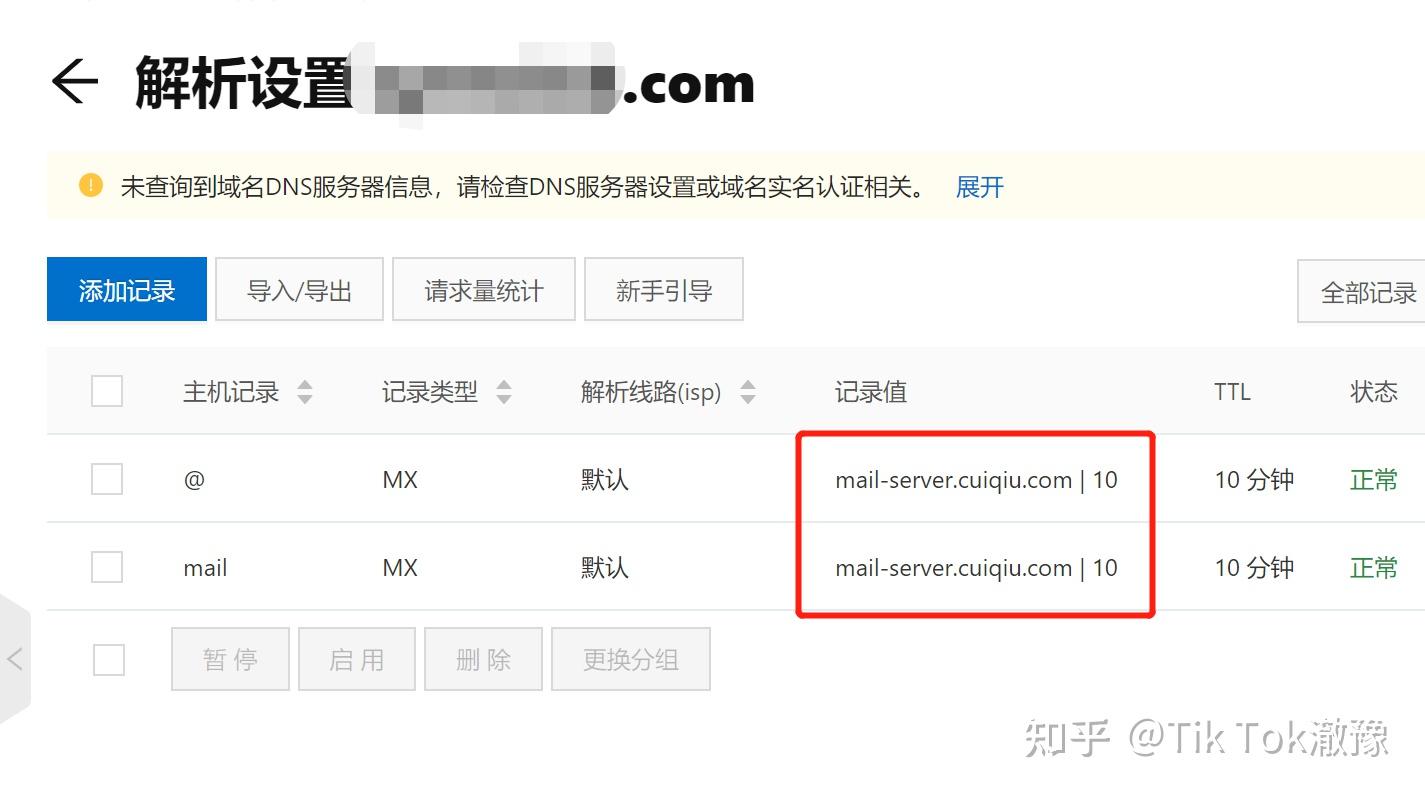1425x796 pixels.
Task: Click the 启用 batch button
Action: (357, 659)
